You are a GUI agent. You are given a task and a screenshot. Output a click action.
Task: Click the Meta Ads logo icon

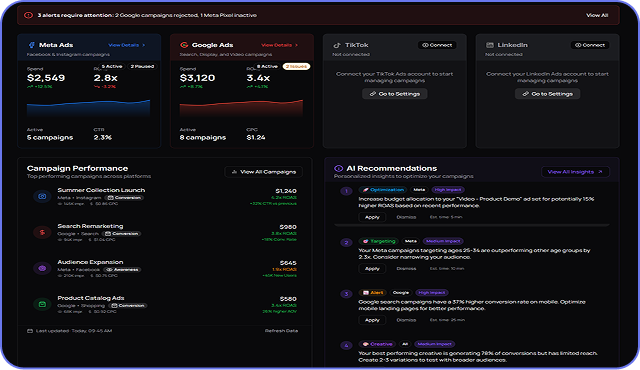click(x=31, y=45)
